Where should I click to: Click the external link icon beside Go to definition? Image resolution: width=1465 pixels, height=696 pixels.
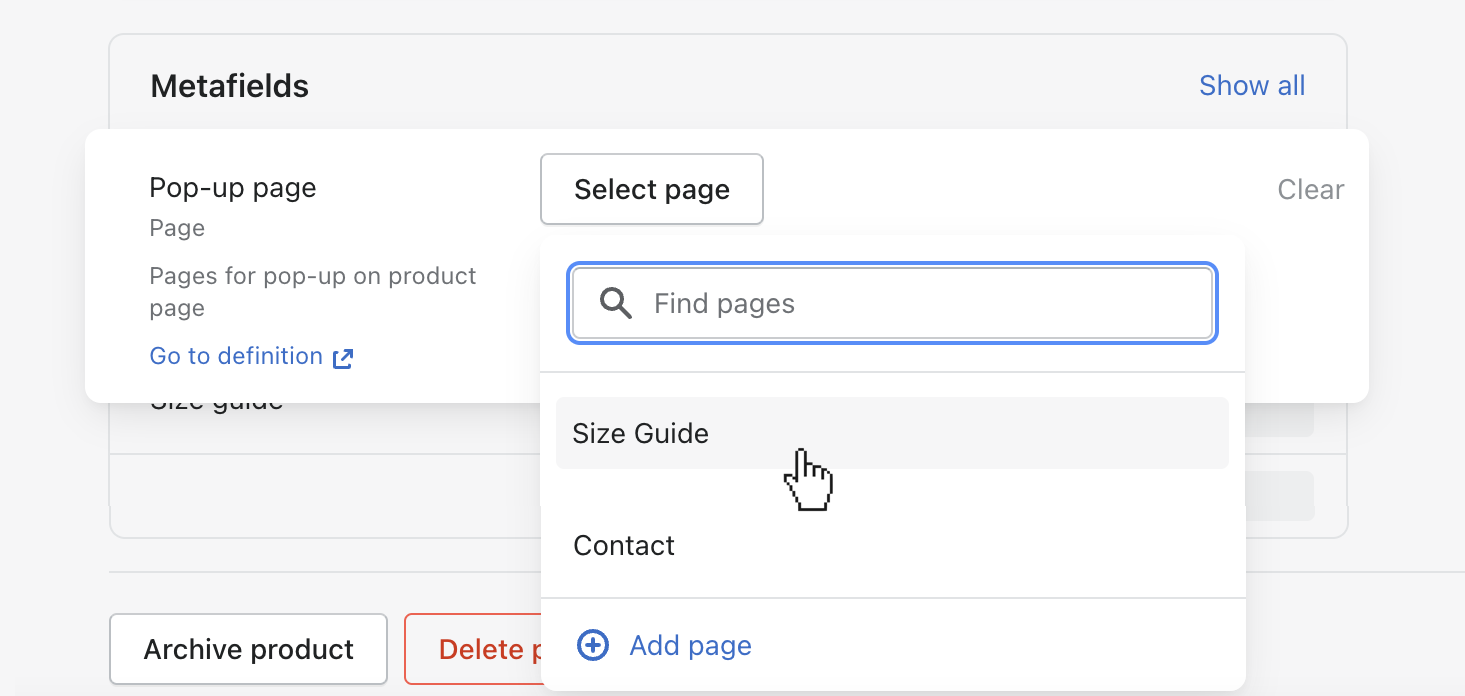tap(342, 356)
